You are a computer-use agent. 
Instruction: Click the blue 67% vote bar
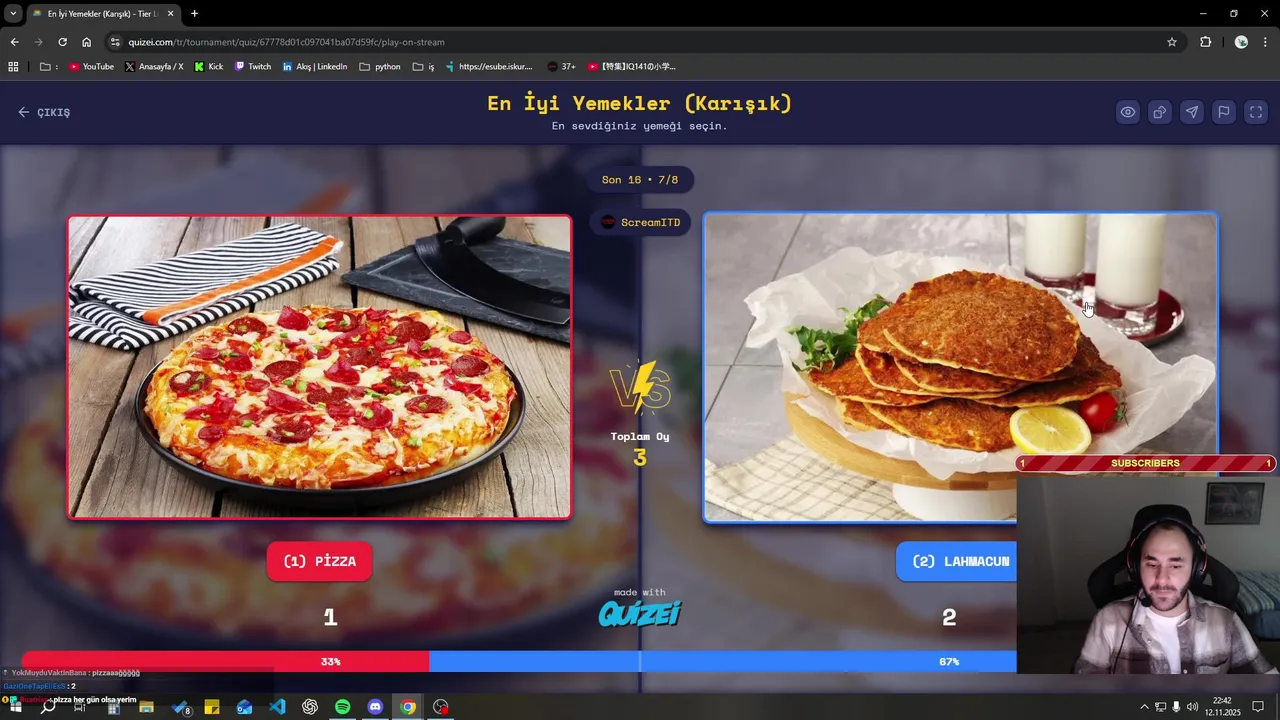click(723, 661)
